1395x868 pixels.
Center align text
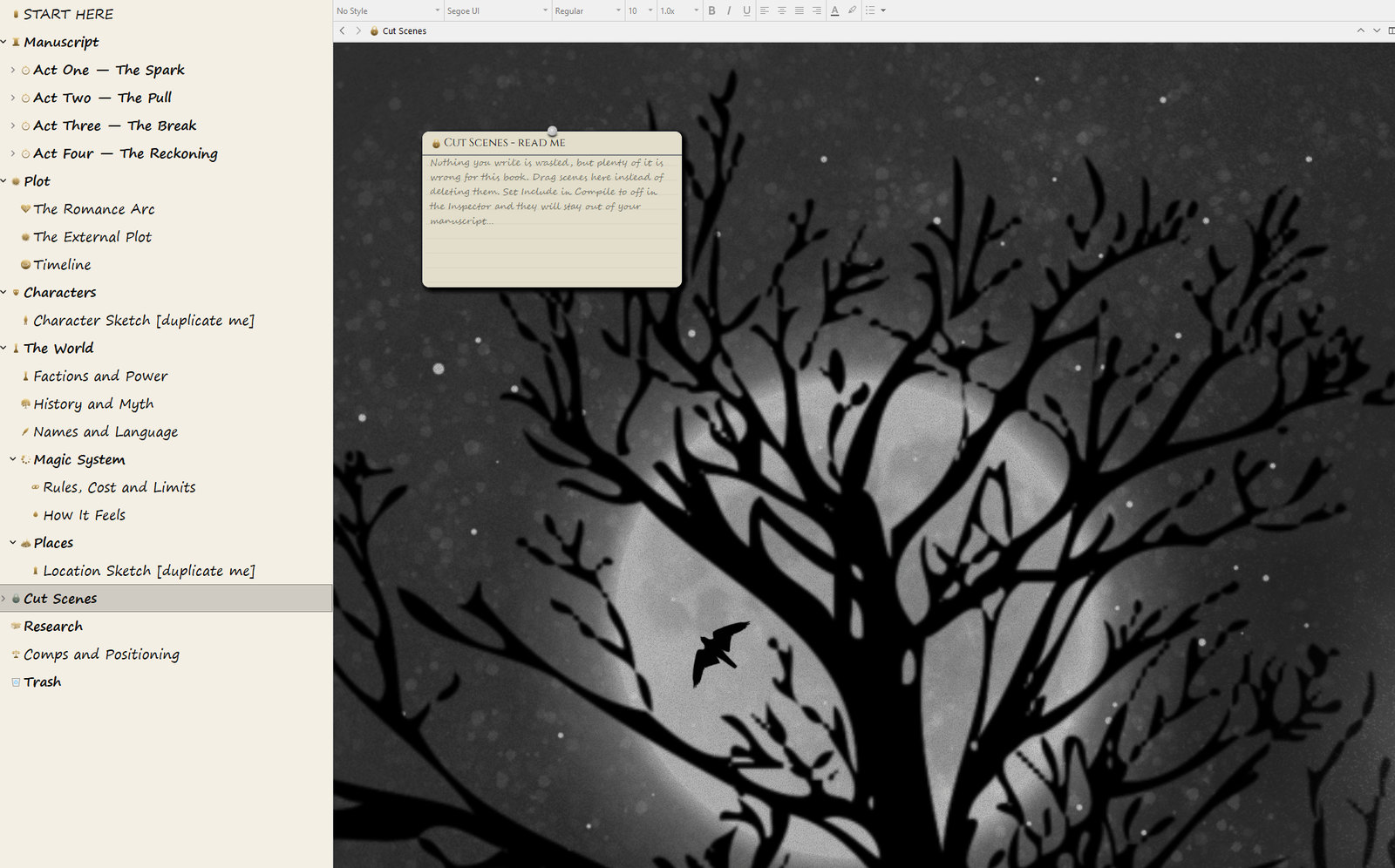pyautogui.click(x=782, y=10)
